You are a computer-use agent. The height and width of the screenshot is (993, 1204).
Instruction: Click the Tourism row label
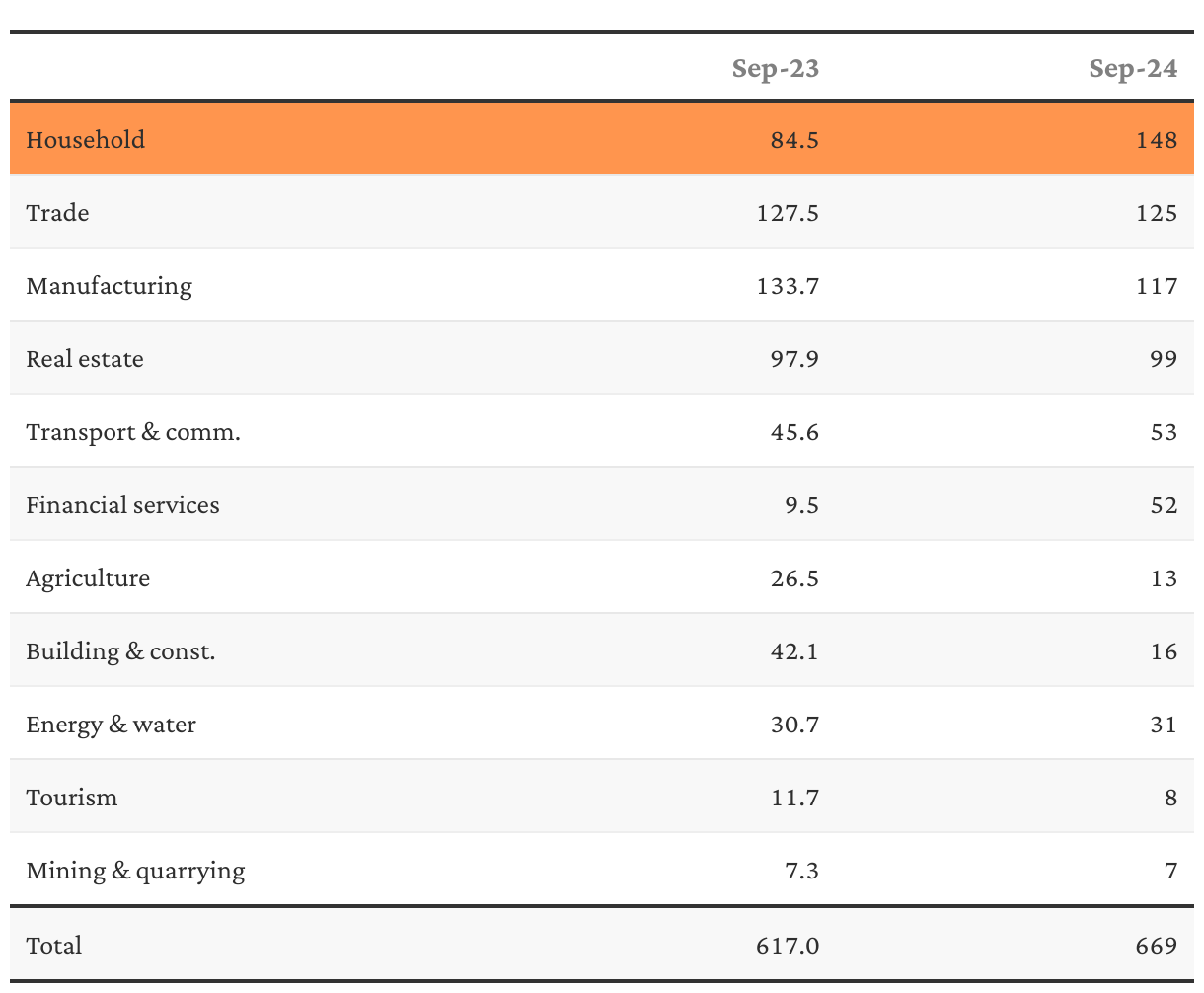pyautogui.click(x=72, y=798)
